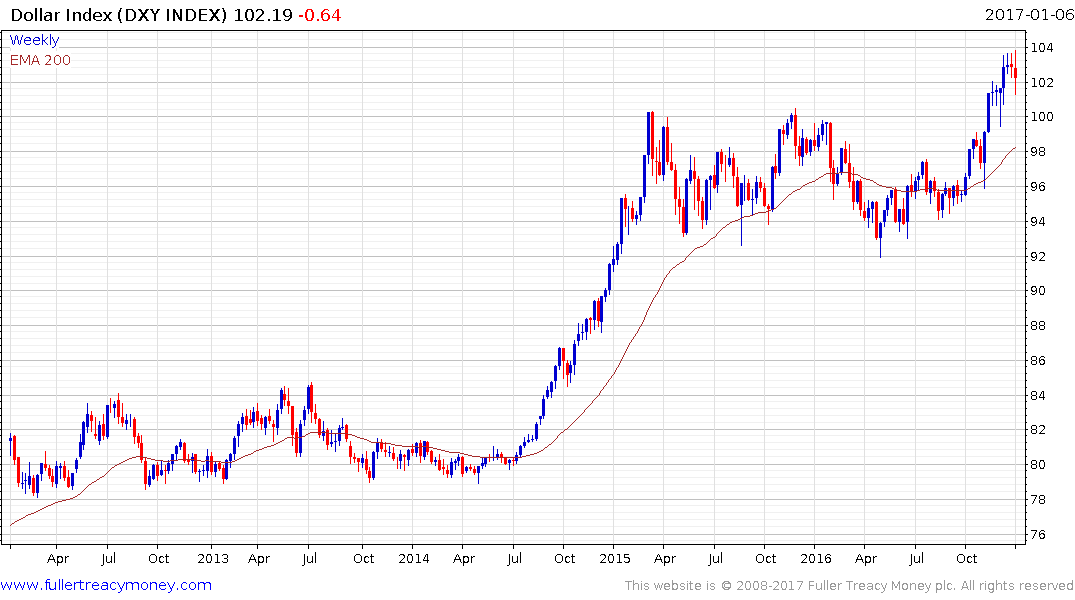Click the 76 price axis label
1075x600 pixels.
(x=1038, y=535)
